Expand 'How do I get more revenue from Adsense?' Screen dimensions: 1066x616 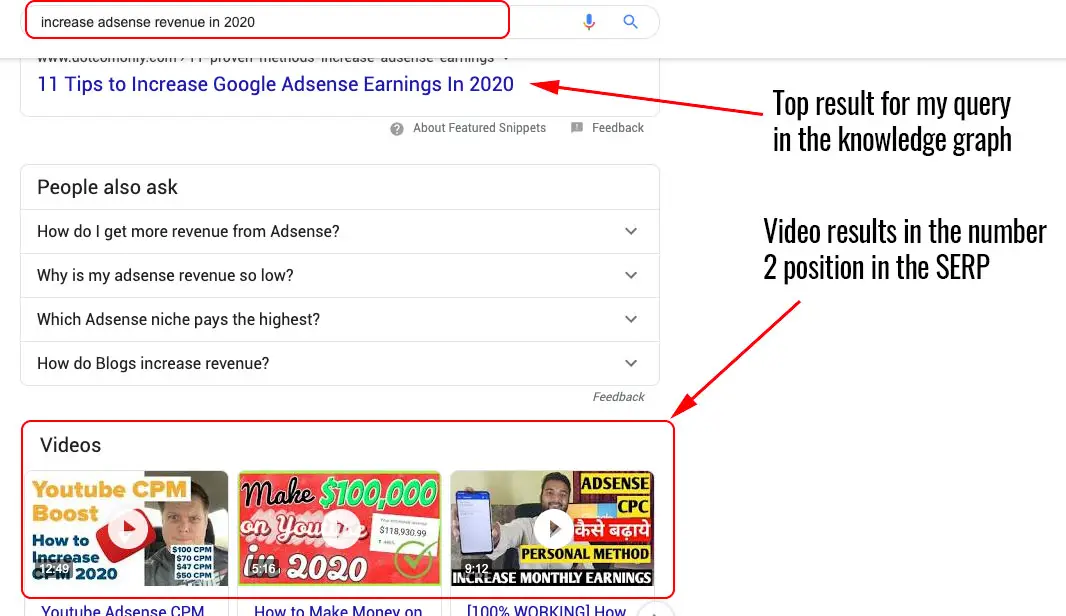[339, 231]
